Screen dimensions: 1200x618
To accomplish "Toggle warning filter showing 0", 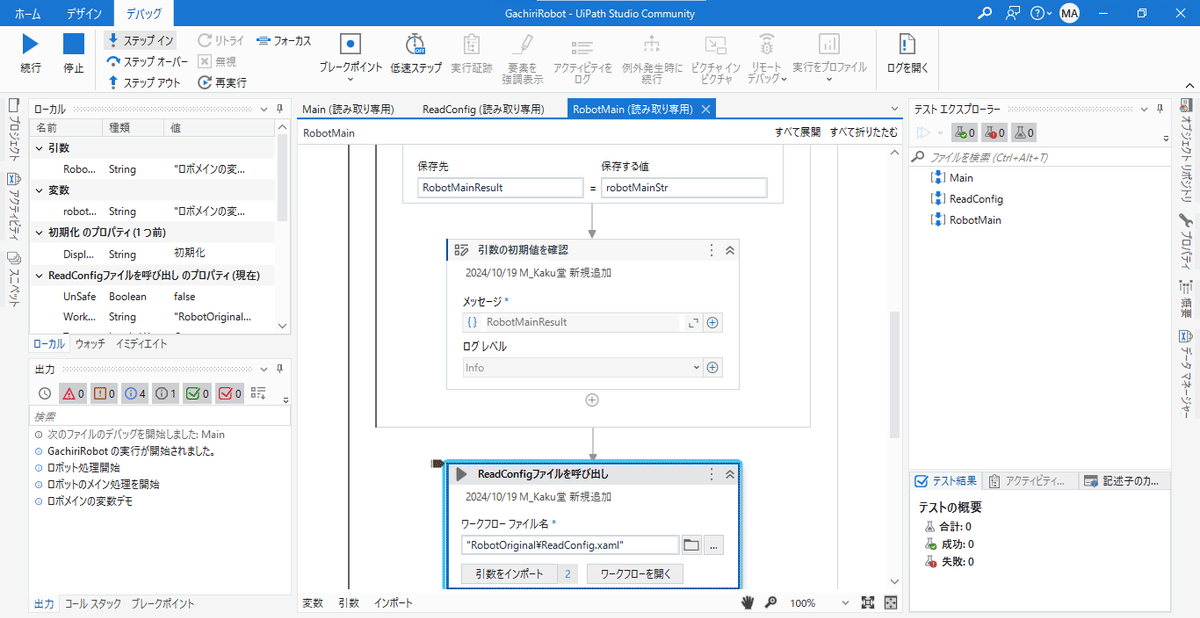I will pyautogui.click(x=105, y=393).
